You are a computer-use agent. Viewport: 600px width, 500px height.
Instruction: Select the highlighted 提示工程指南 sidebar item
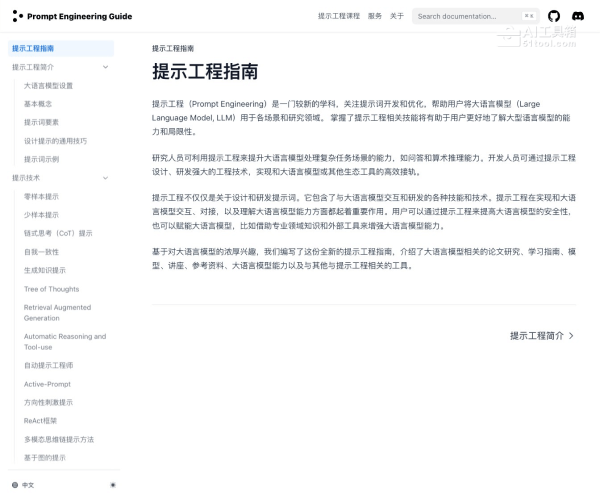click(33, 48)
